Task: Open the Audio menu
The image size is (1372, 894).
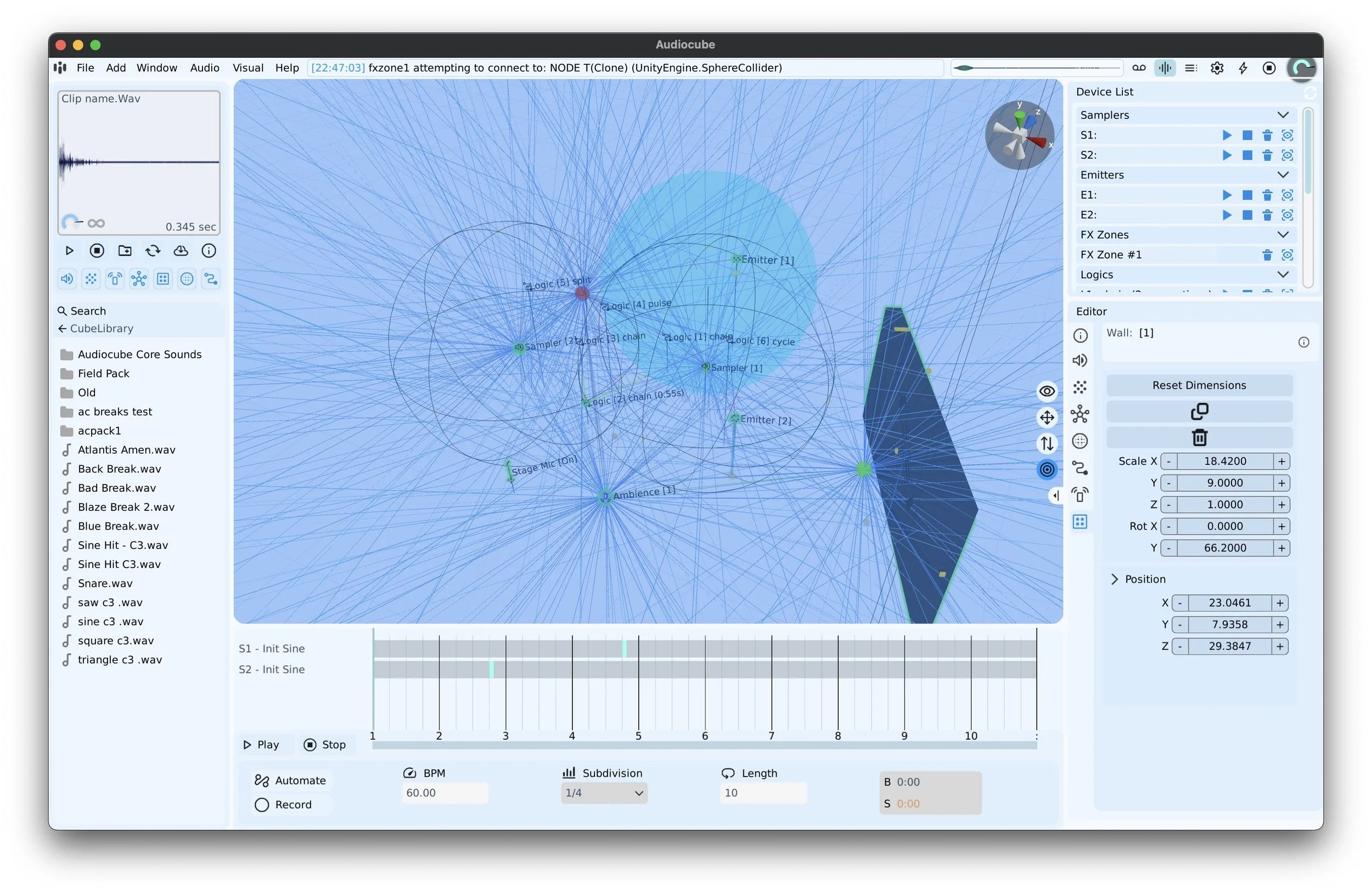Action: pyautogui.click(x=204, y=68)
